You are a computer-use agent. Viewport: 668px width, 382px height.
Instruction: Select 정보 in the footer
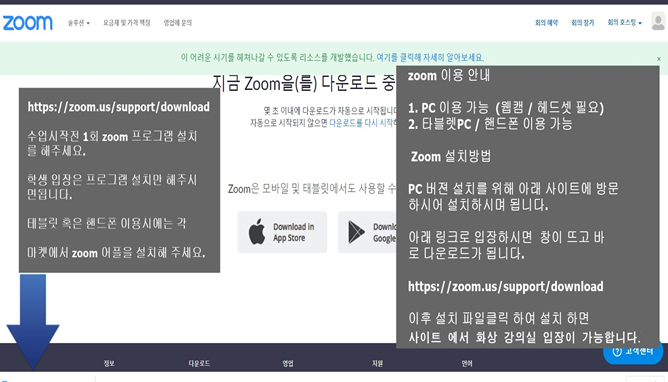click(x=109, y=363)
